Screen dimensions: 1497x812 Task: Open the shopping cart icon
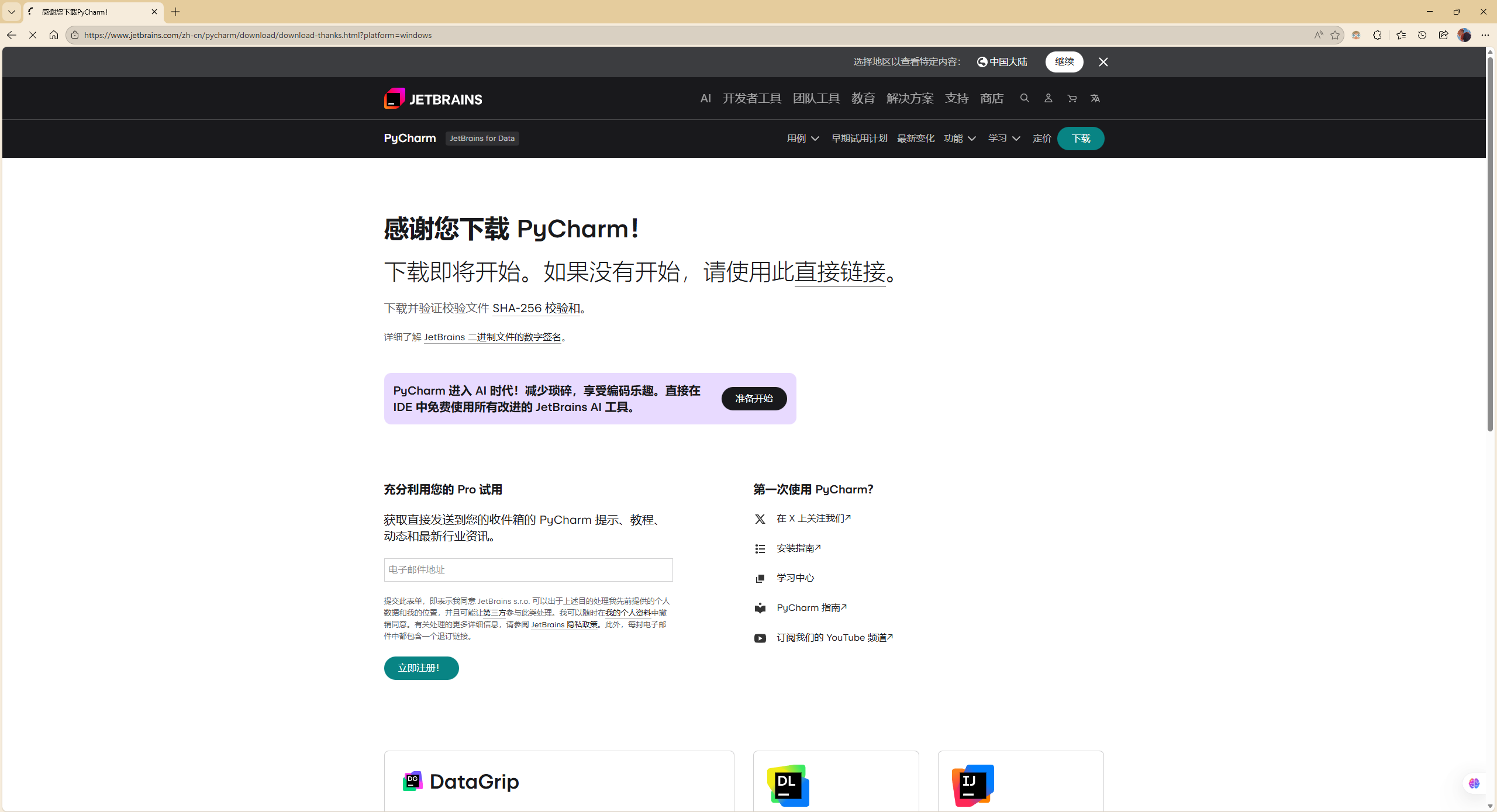coord(1072,98)
